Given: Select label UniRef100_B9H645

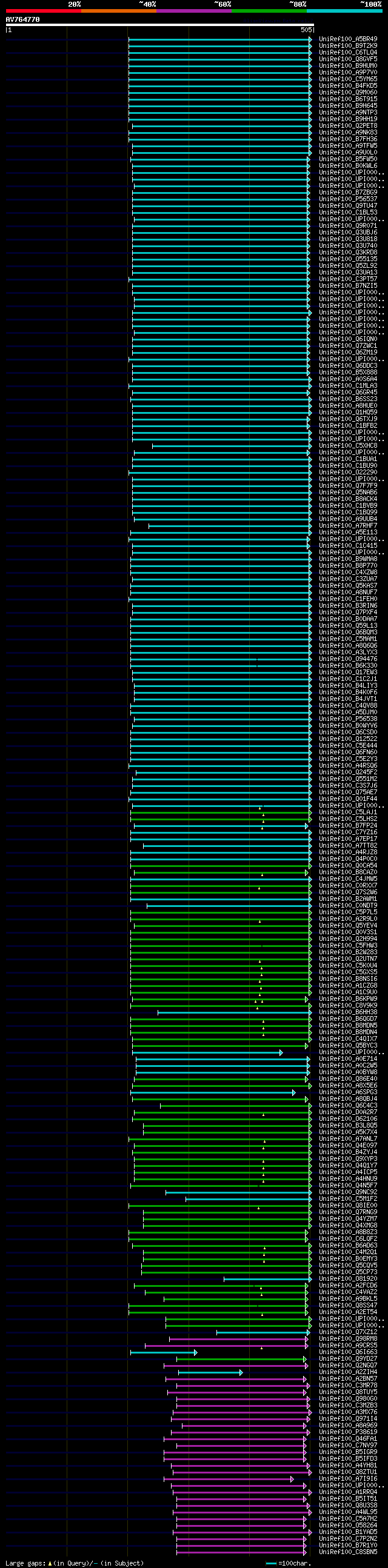Looking at the screenshot, I should (348, 106).
